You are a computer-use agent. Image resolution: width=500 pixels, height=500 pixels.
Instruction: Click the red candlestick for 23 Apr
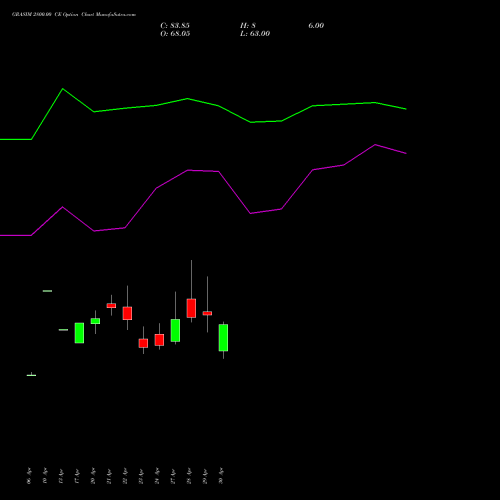click(143, 343)
